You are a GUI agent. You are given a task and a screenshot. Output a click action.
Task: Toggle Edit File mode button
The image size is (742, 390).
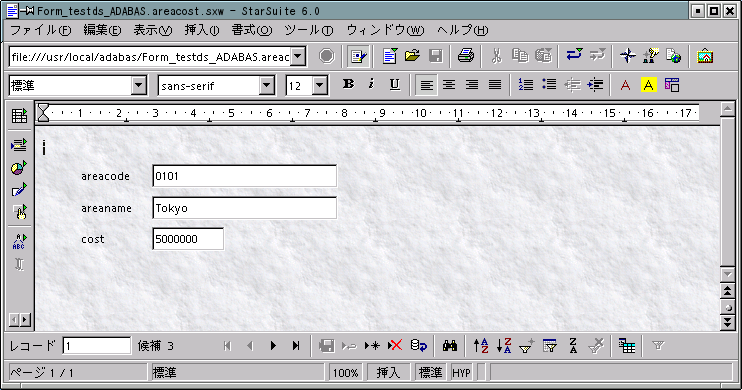tap(358, 56)
